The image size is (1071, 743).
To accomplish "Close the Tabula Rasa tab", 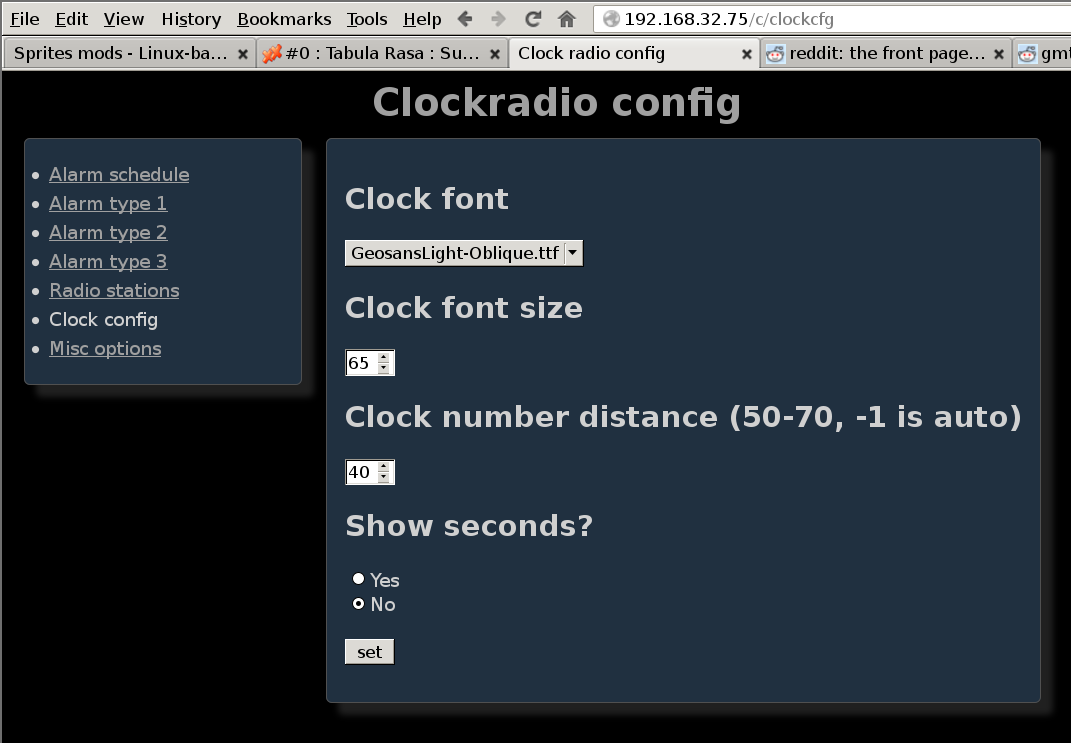I will pyautogui.click(x=495, y=54).
